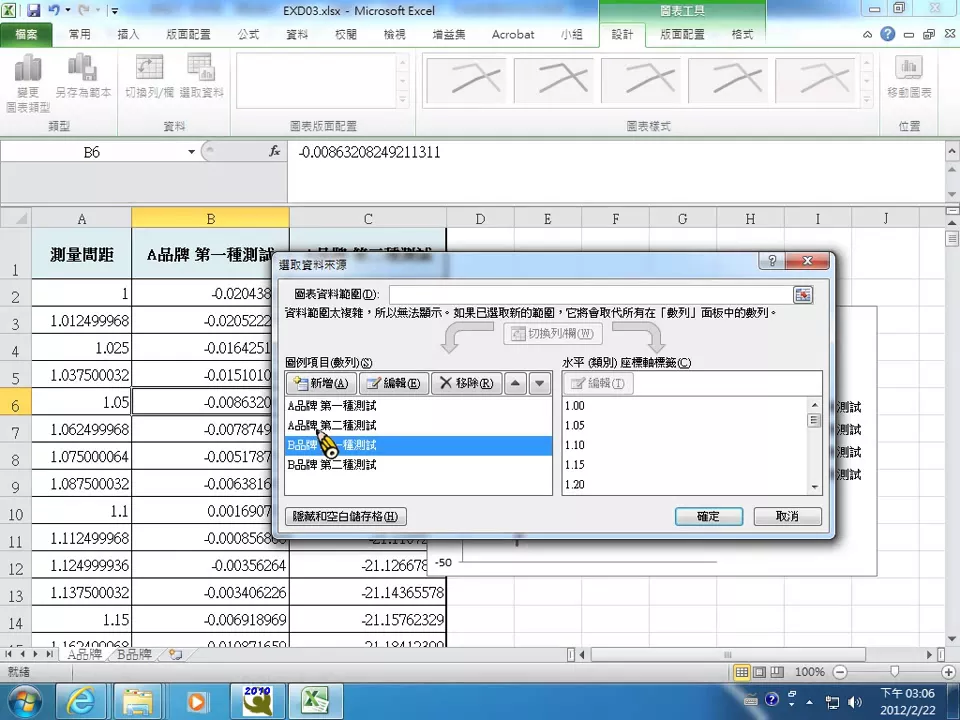Switch to Page Break Preview in status bar

click(777, 672)
